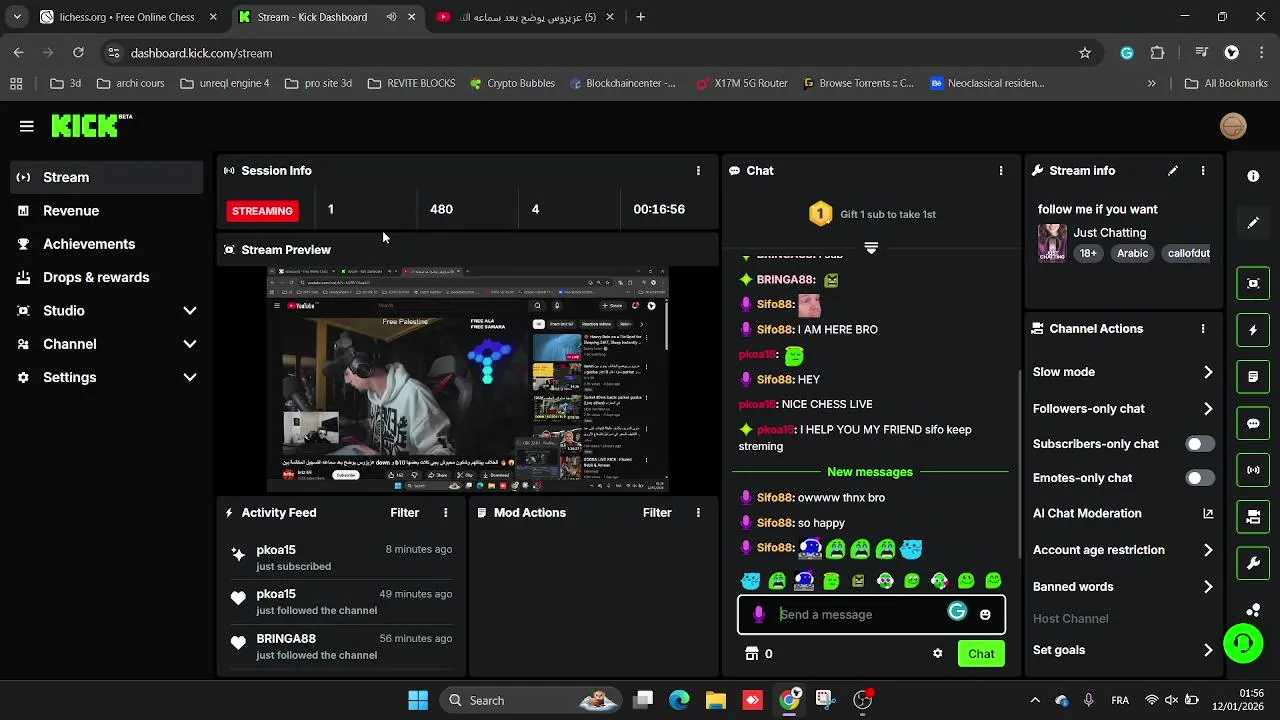The image size is (1280, 720).
Task: Toggle wrench icon in right sidebar
Action: pos(1253,564)
